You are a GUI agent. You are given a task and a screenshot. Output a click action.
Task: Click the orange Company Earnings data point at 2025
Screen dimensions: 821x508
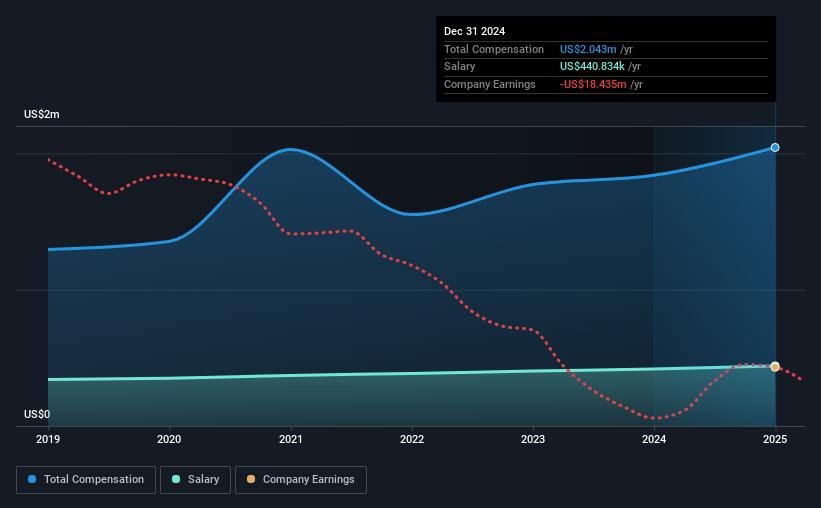tap(775, 367)
